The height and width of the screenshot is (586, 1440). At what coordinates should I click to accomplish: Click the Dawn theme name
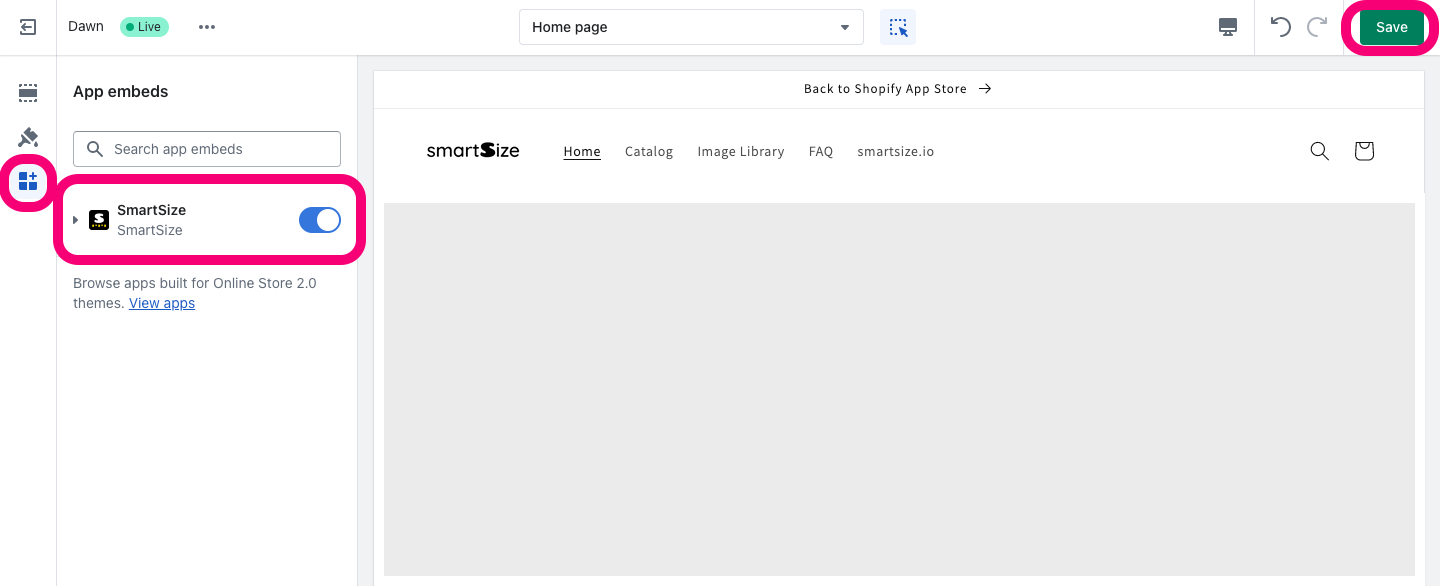86,26
